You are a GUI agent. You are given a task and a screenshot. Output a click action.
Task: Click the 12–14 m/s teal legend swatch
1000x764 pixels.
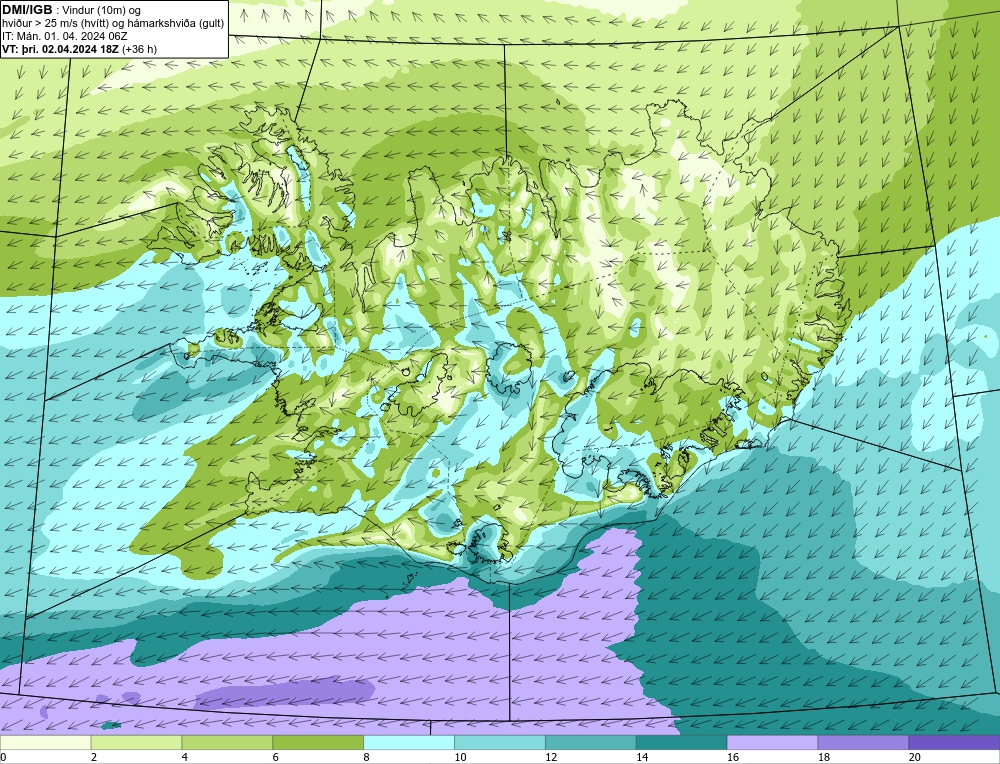(591, 742)
